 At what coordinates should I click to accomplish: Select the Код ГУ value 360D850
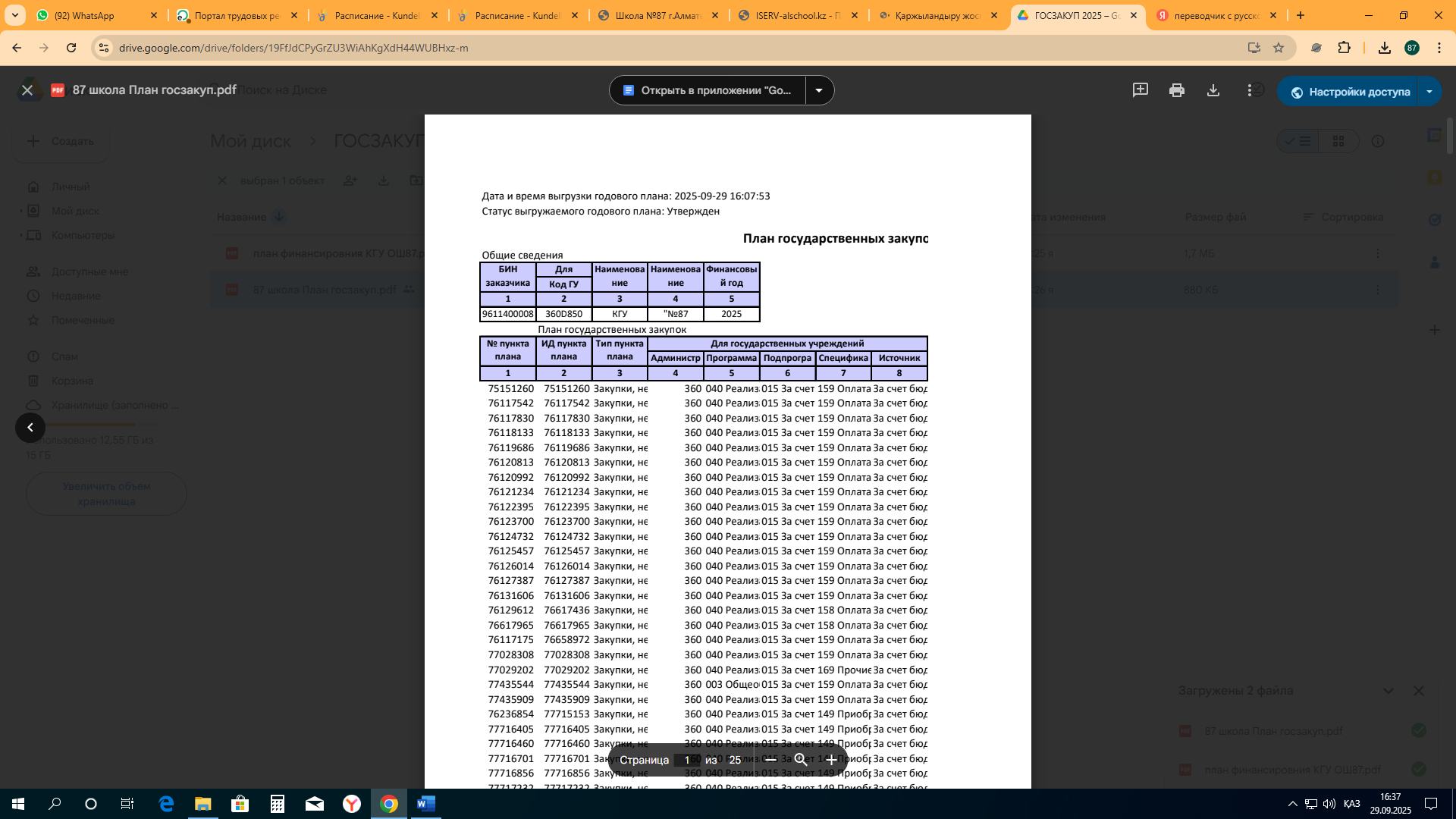click(x=563, y=314)
